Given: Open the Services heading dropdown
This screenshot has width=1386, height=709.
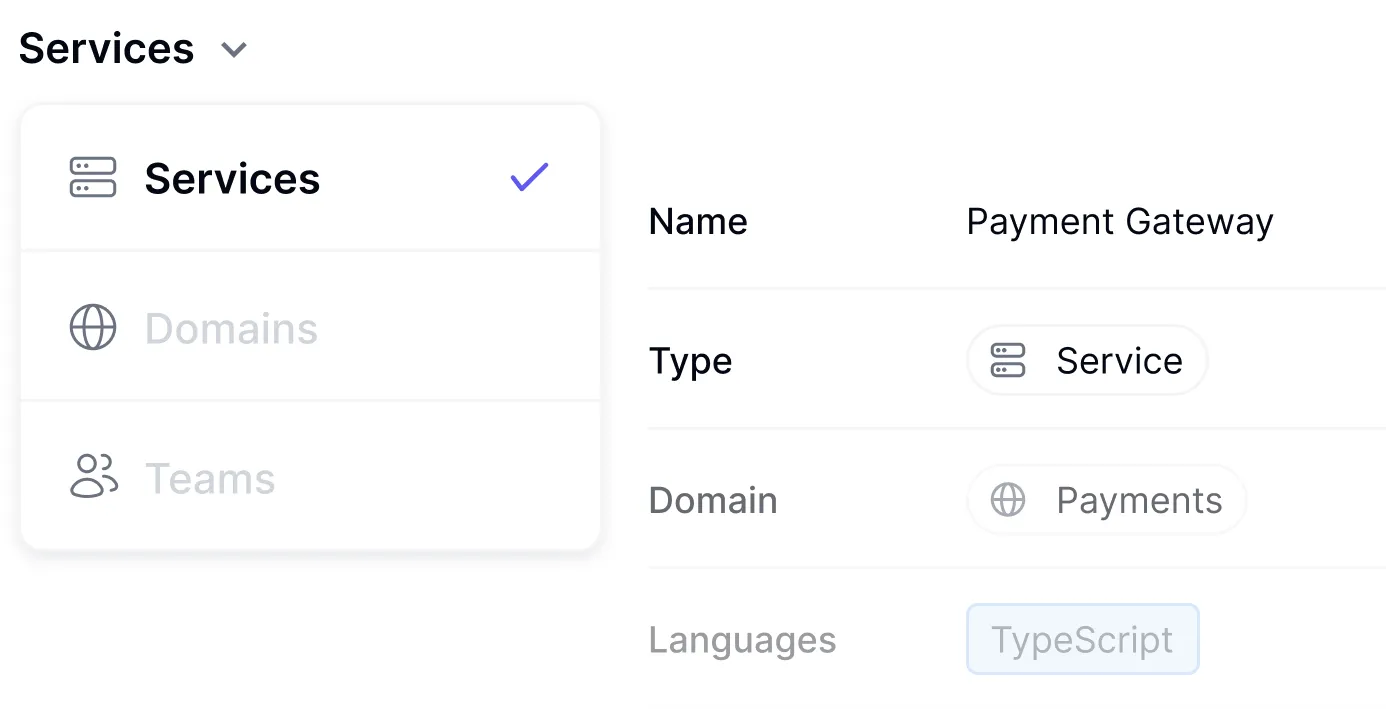Looking at the screenshot, I should [x=107, y=48].
